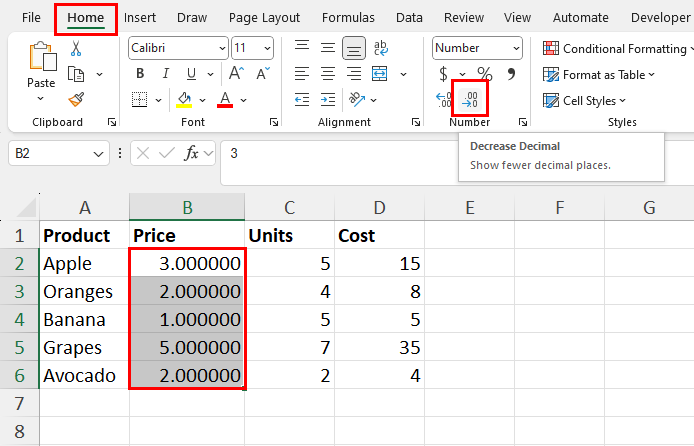Open Insert Function fx dialog

191,154
